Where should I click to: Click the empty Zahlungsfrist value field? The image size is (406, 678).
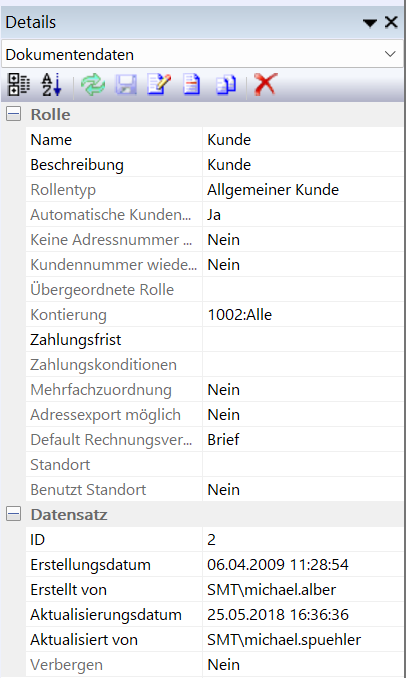click(303, 340)
